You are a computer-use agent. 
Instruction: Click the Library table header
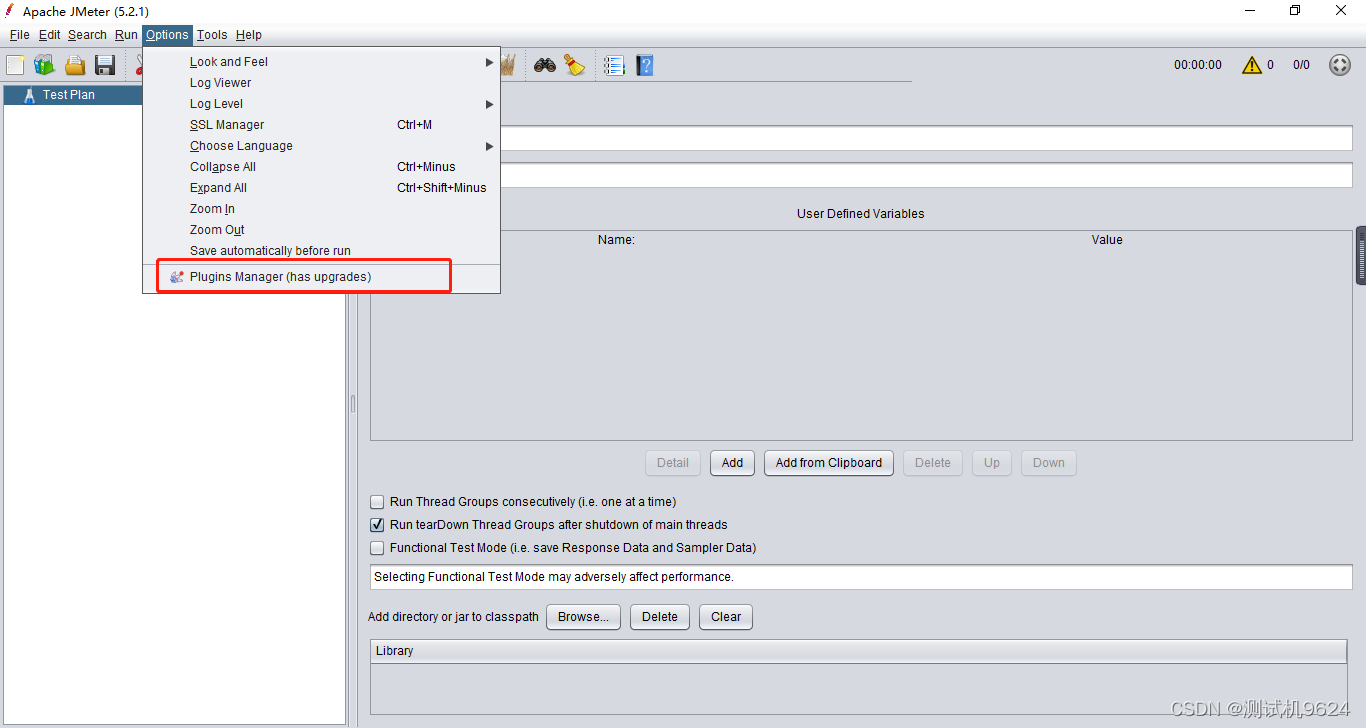(x=859, y=651)
